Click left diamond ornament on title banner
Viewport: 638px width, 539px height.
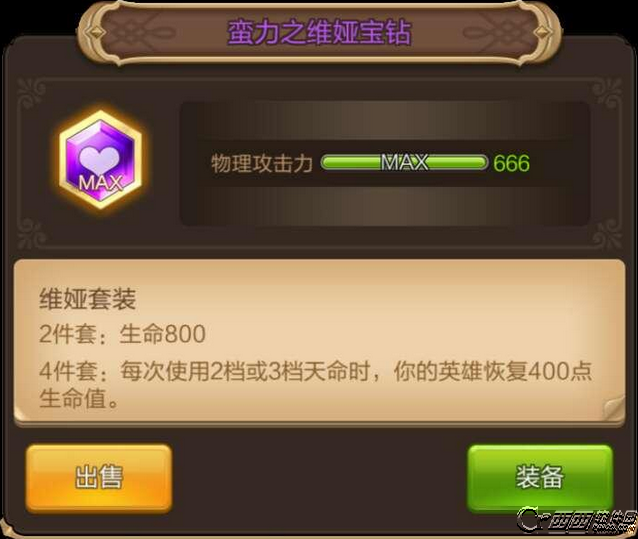click(95, 31)
